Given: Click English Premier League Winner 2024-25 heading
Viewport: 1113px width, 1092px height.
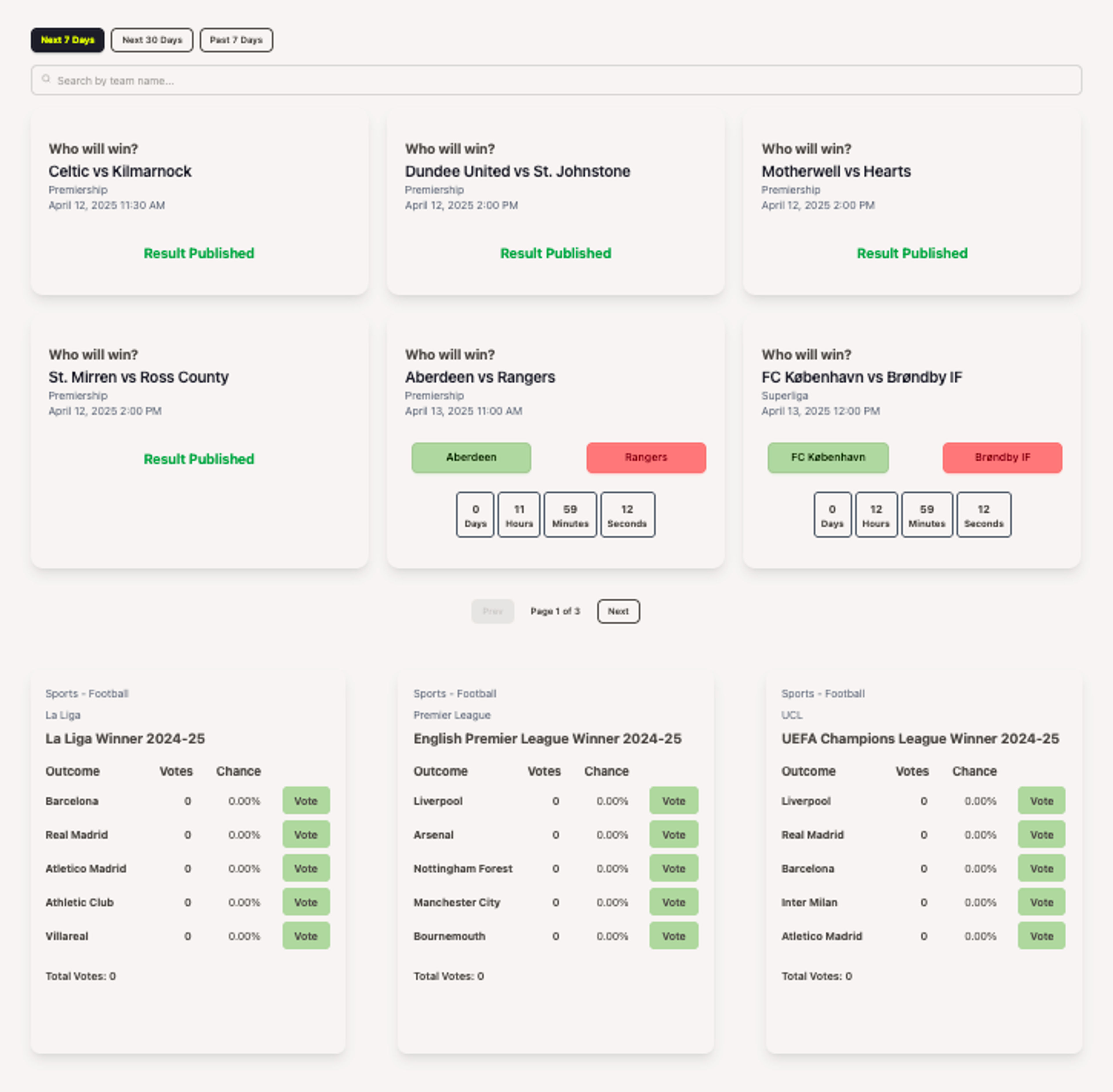Looking at the screenshot, I should tap(548, 739).
